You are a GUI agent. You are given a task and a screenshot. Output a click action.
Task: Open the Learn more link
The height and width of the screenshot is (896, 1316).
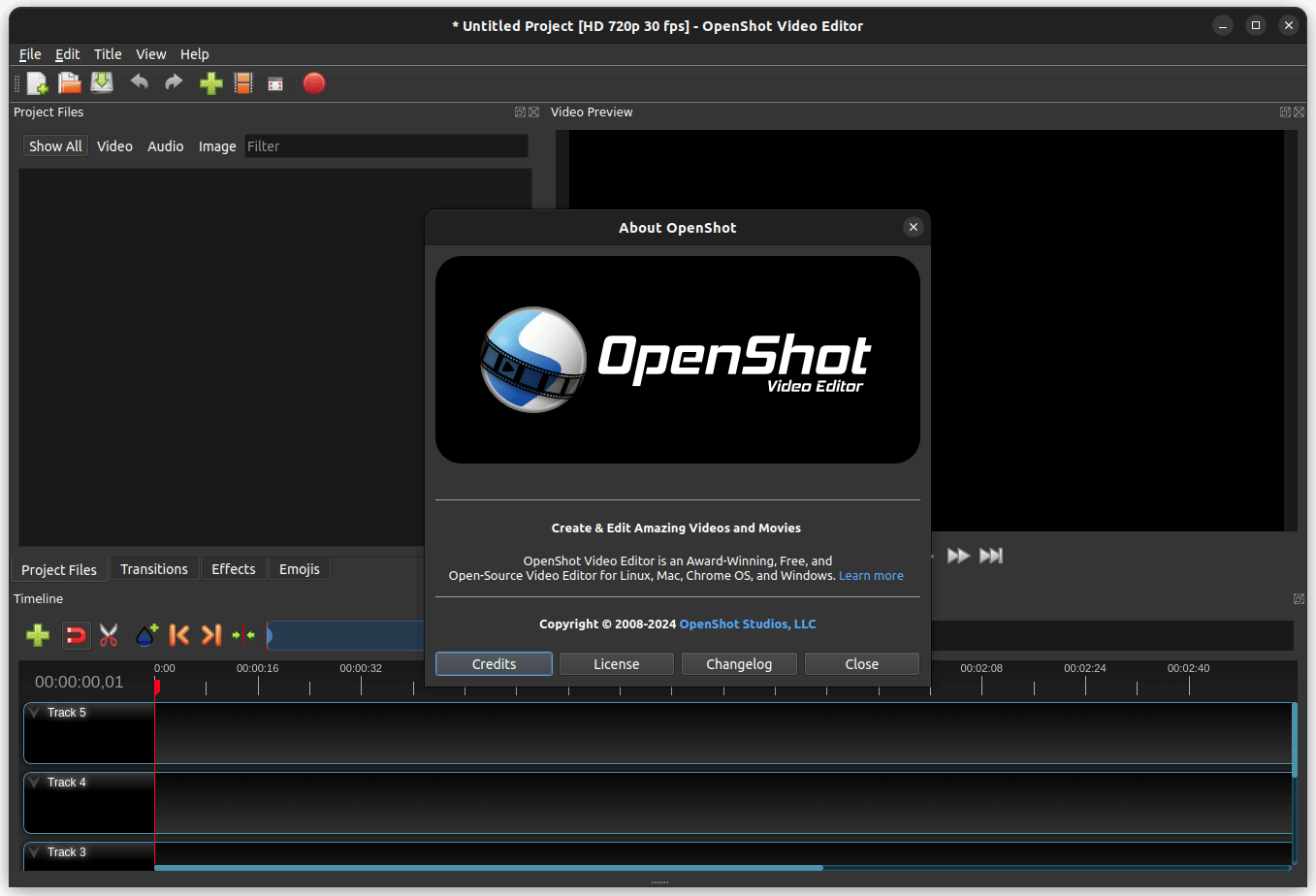coord(870,575)
